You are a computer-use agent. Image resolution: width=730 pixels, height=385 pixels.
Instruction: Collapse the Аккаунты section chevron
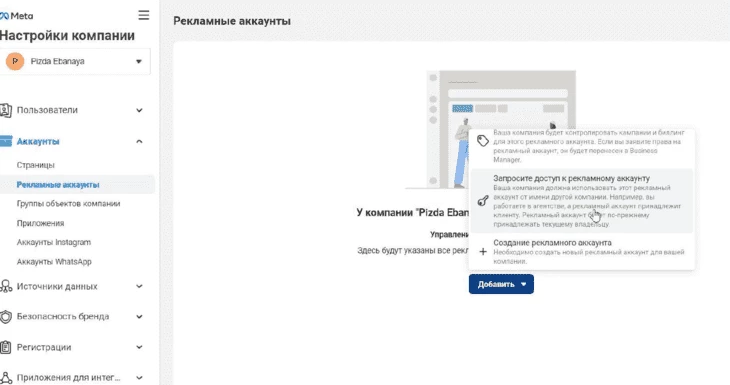click(x=139, y=142)
